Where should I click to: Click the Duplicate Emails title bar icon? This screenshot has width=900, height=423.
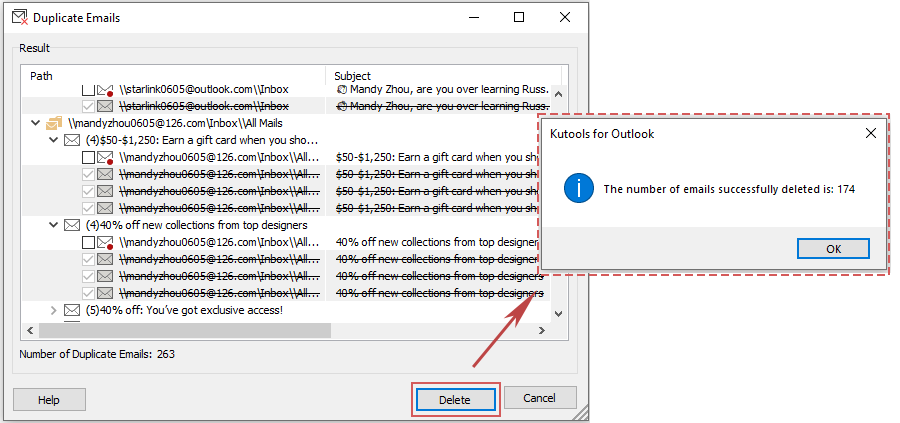pyautogui.click(x=18, y=18)
